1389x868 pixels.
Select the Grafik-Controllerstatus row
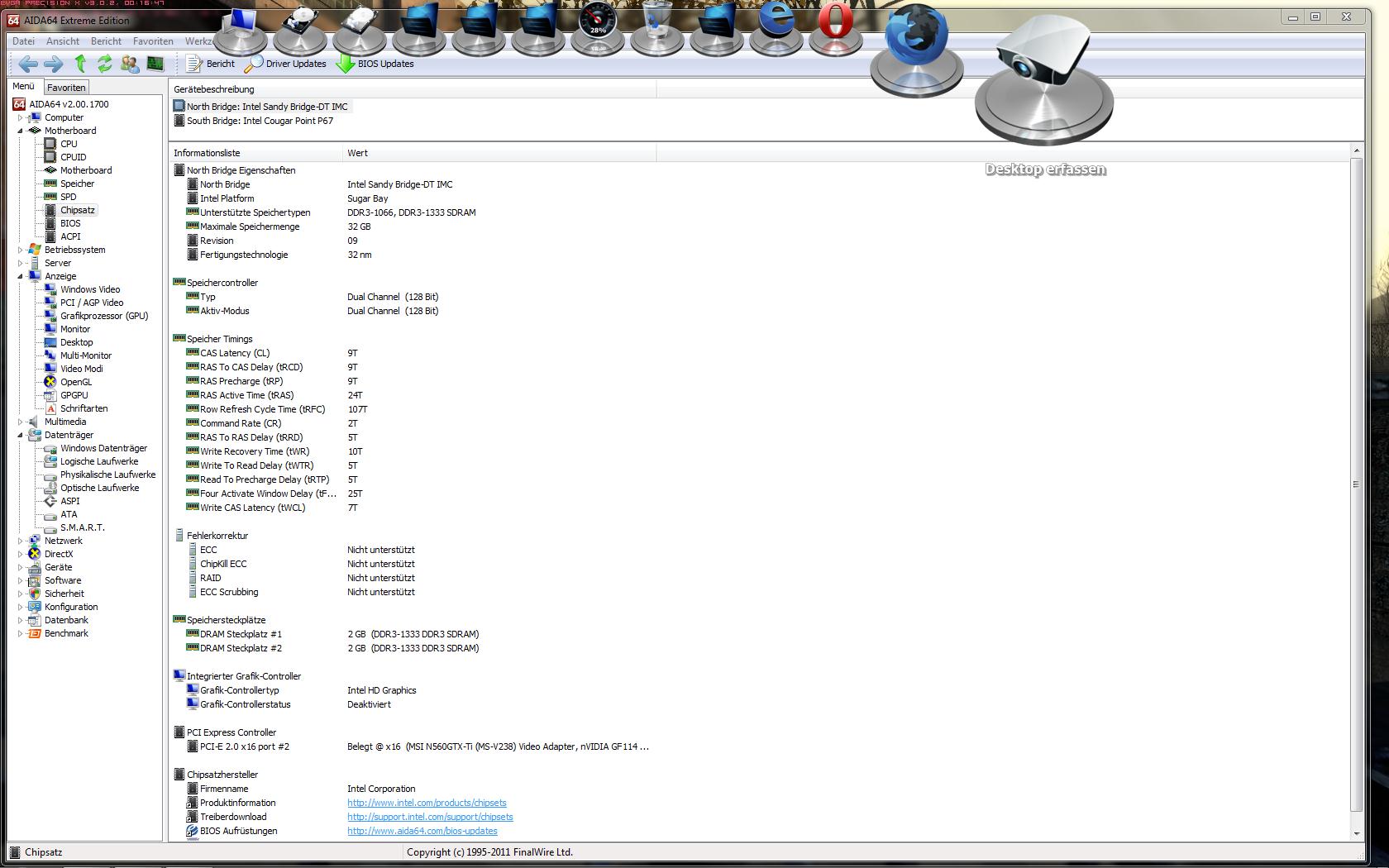click(x=245, y=704)
